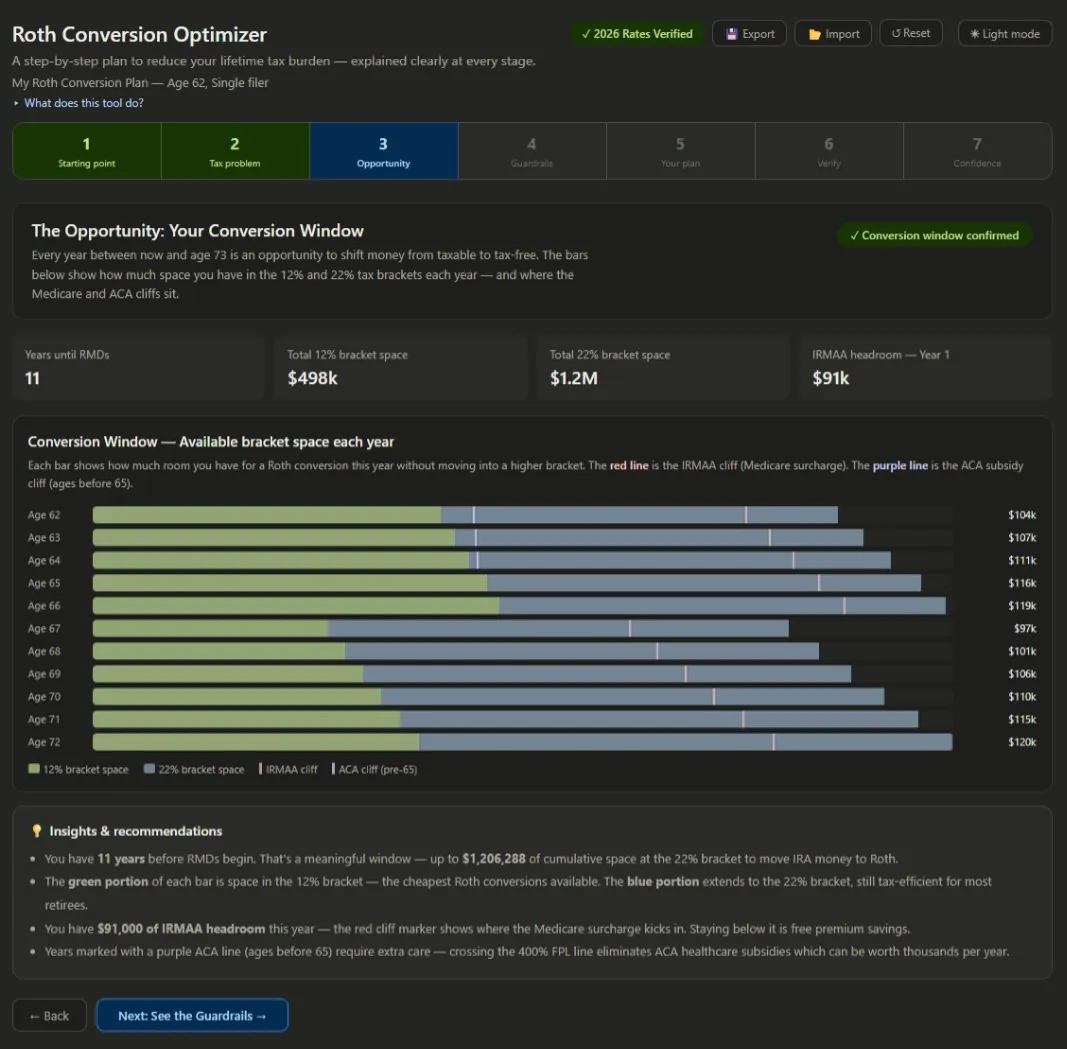Click the $104k value for Age 62

(1021, 515)
